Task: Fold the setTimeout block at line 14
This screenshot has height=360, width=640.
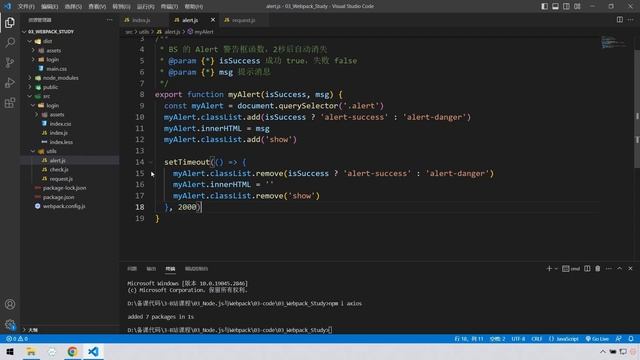Action: pyautogui.click(x=151, y=162)
